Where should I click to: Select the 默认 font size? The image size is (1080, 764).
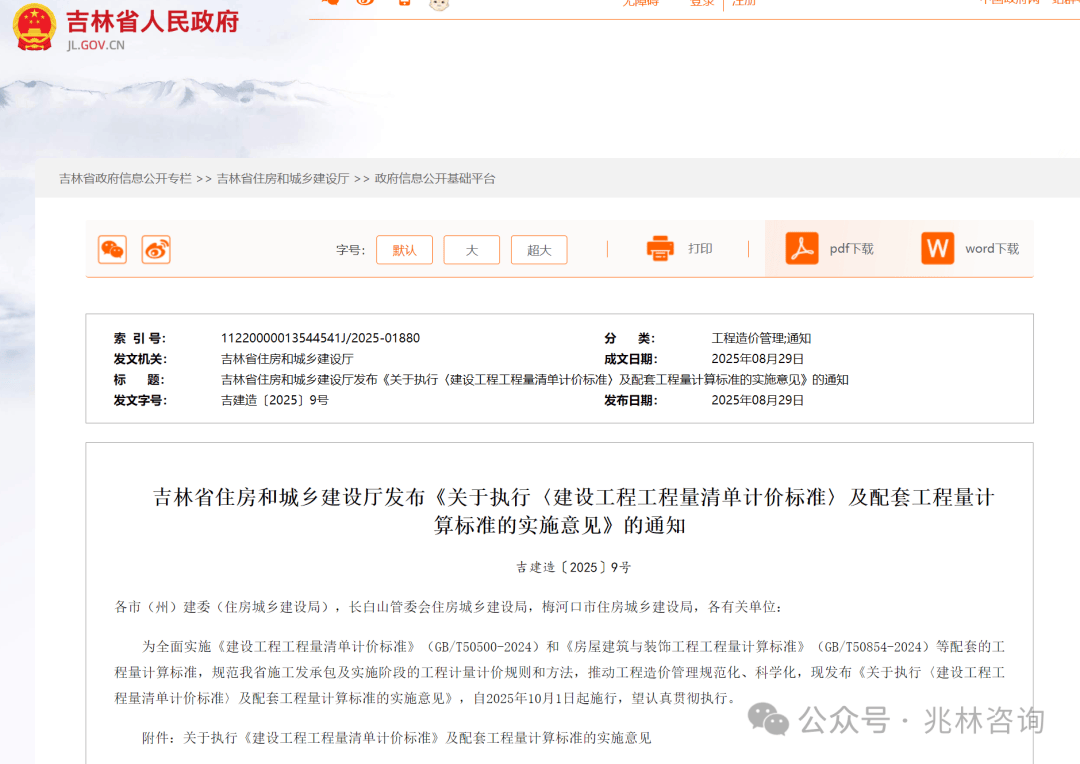(404, 250)
